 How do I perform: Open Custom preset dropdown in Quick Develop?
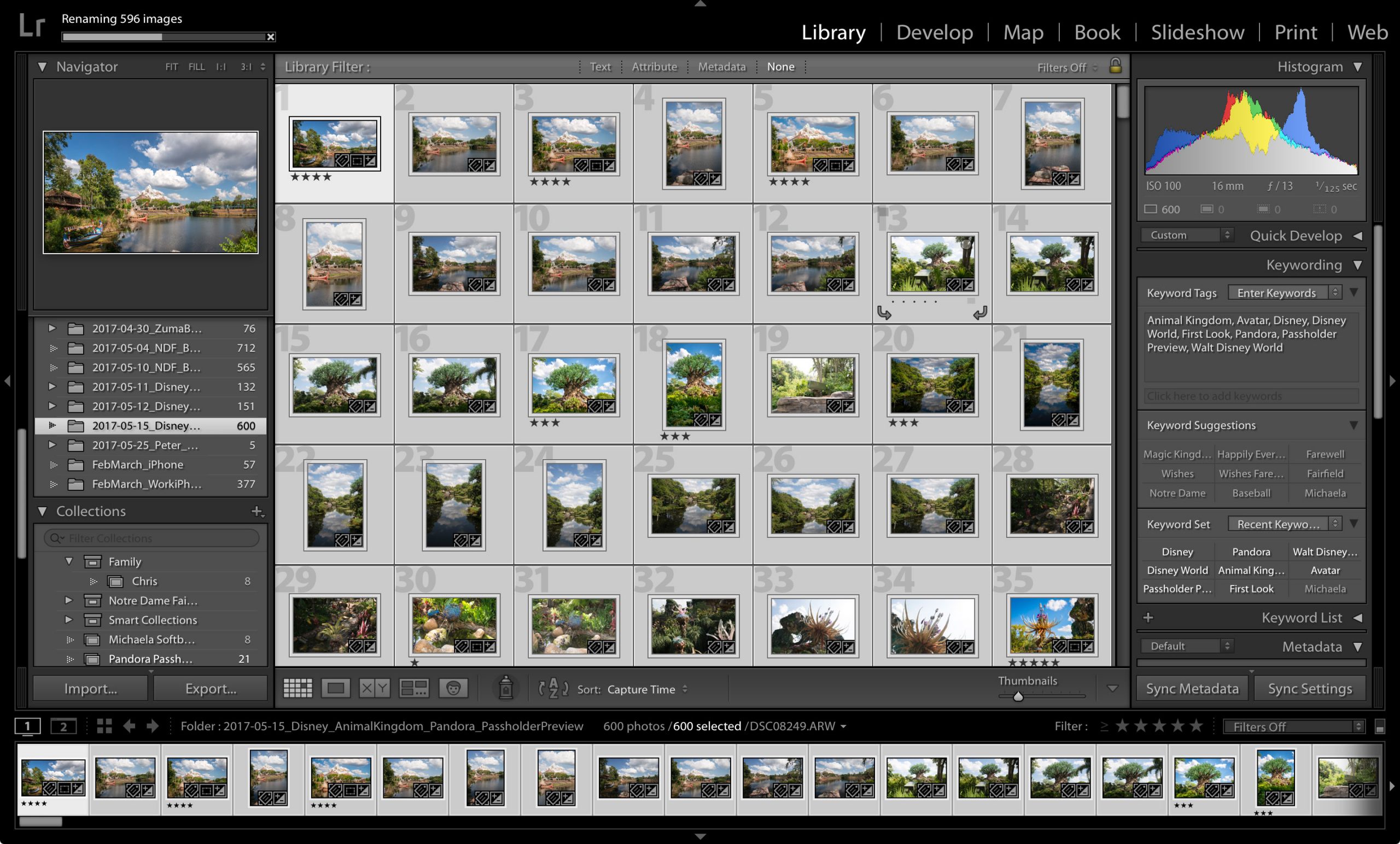pyautogui.click(x=1187, y=235)
